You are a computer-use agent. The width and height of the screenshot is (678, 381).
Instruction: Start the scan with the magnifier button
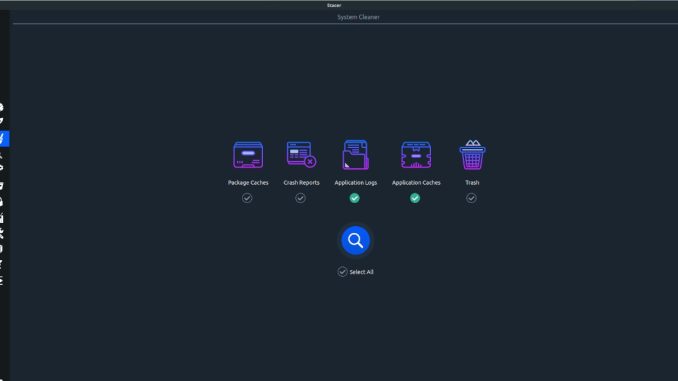point(355,240)
